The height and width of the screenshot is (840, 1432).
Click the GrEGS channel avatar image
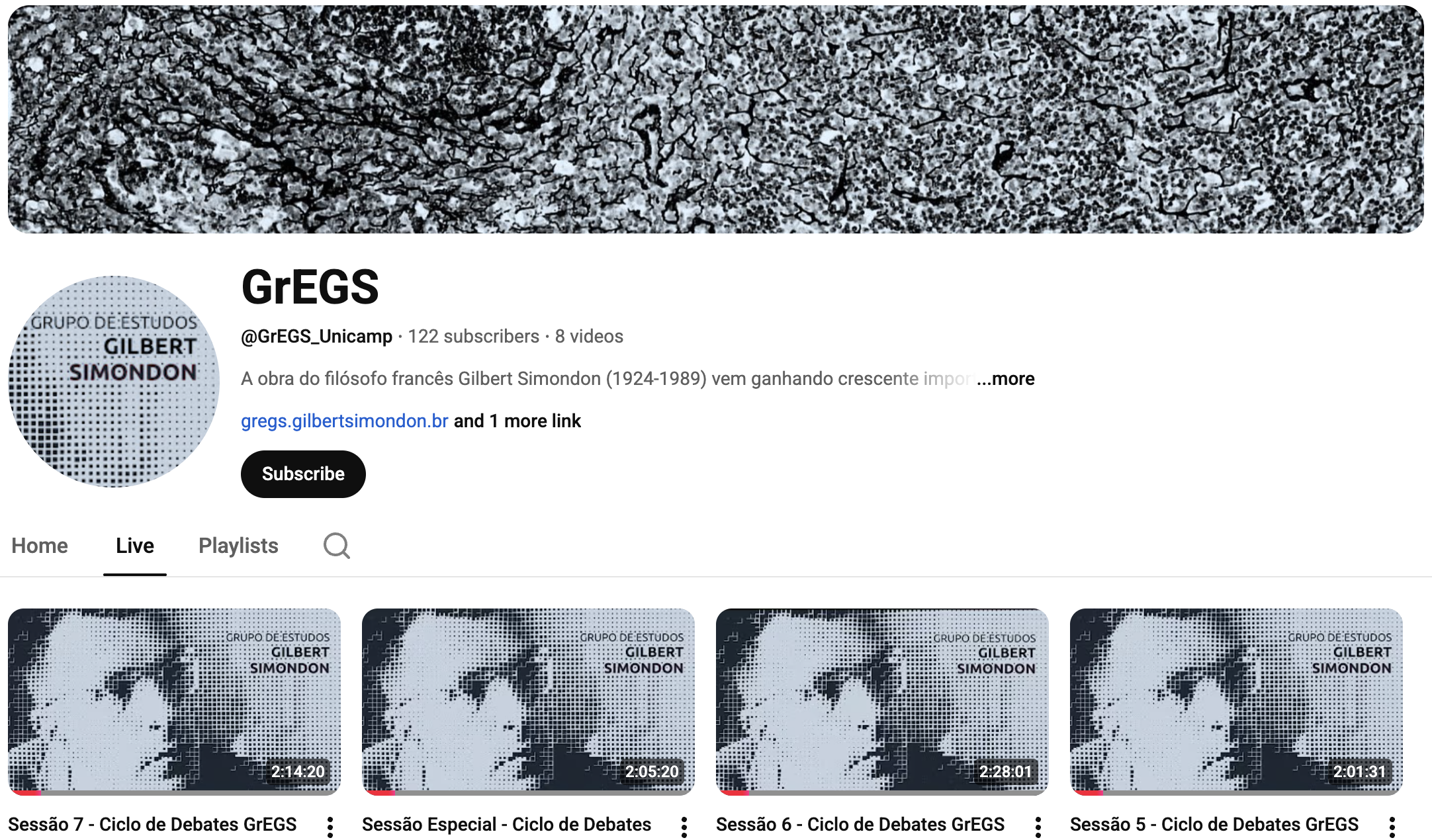pos(114,382)
